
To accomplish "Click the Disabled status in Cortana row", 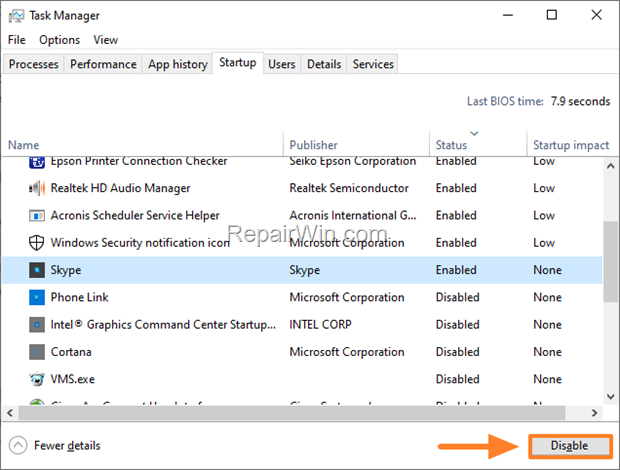I will [458, 352].
